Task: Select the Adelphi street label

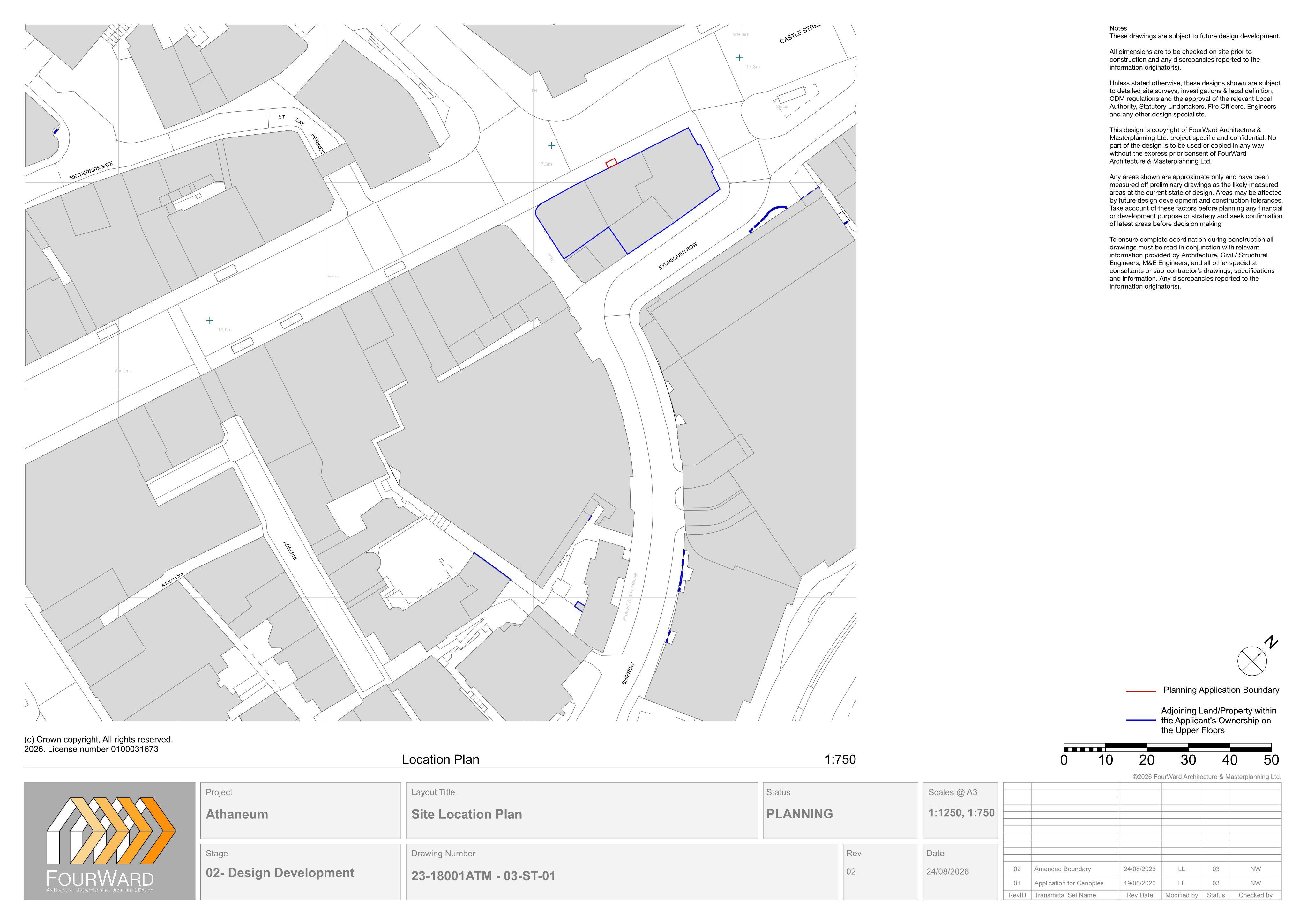Action: (x=290, y=550)
